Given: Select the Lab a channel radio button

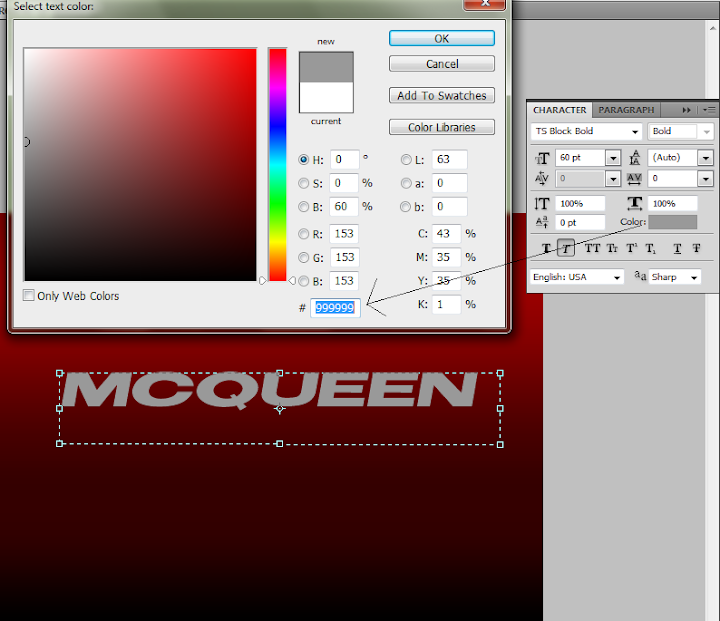Looking at the screenshot, I should 406,183.
